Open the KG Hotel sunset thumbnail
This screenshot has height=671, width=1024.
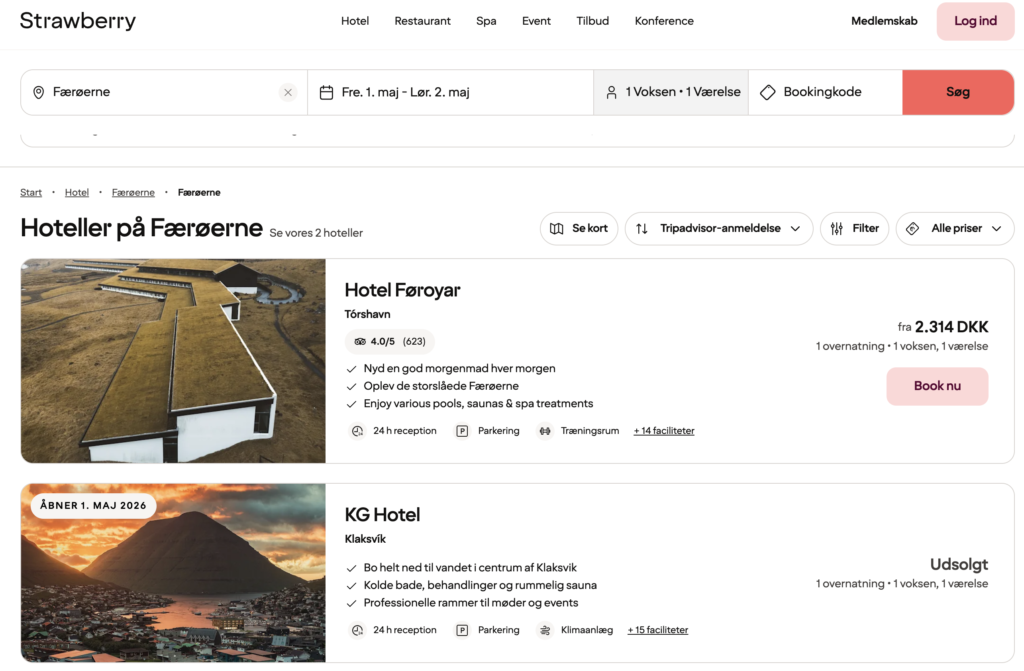pos(173,572)
